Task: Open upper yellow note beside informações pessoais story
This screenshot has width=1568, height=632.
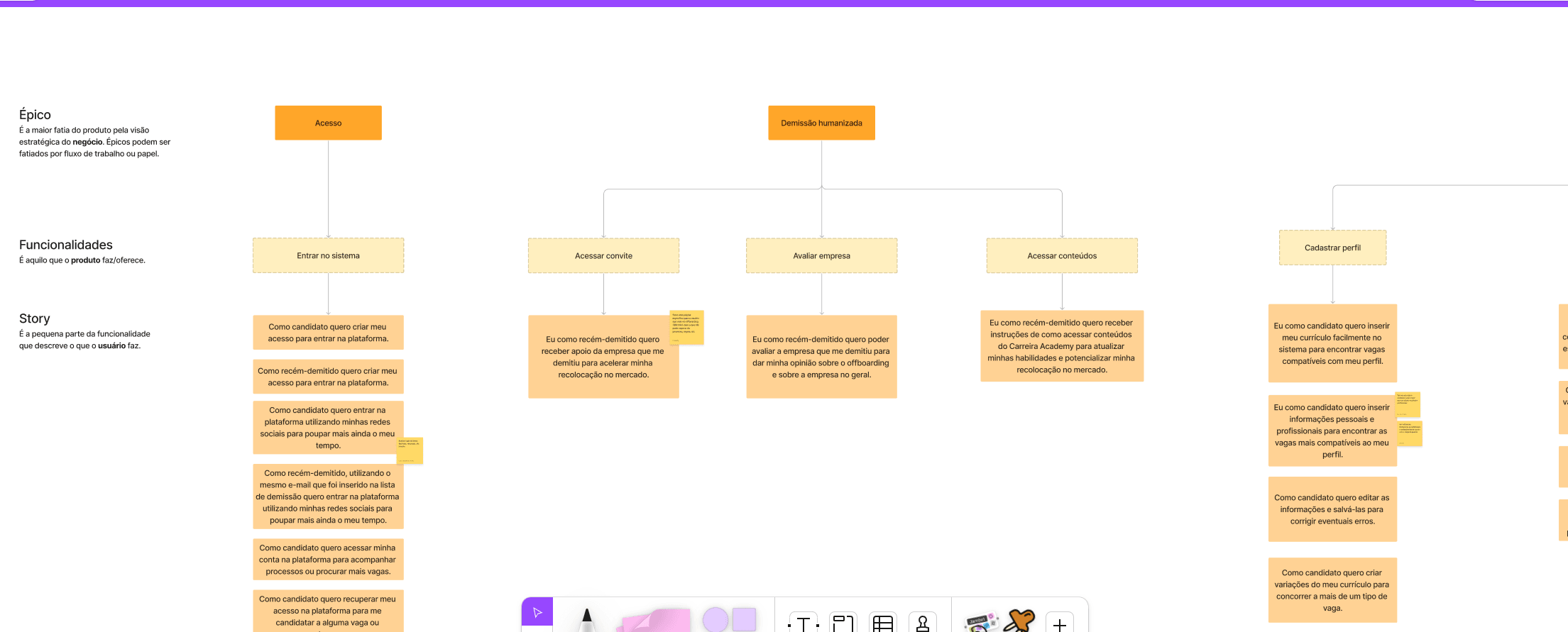Action: (1408, 404)
